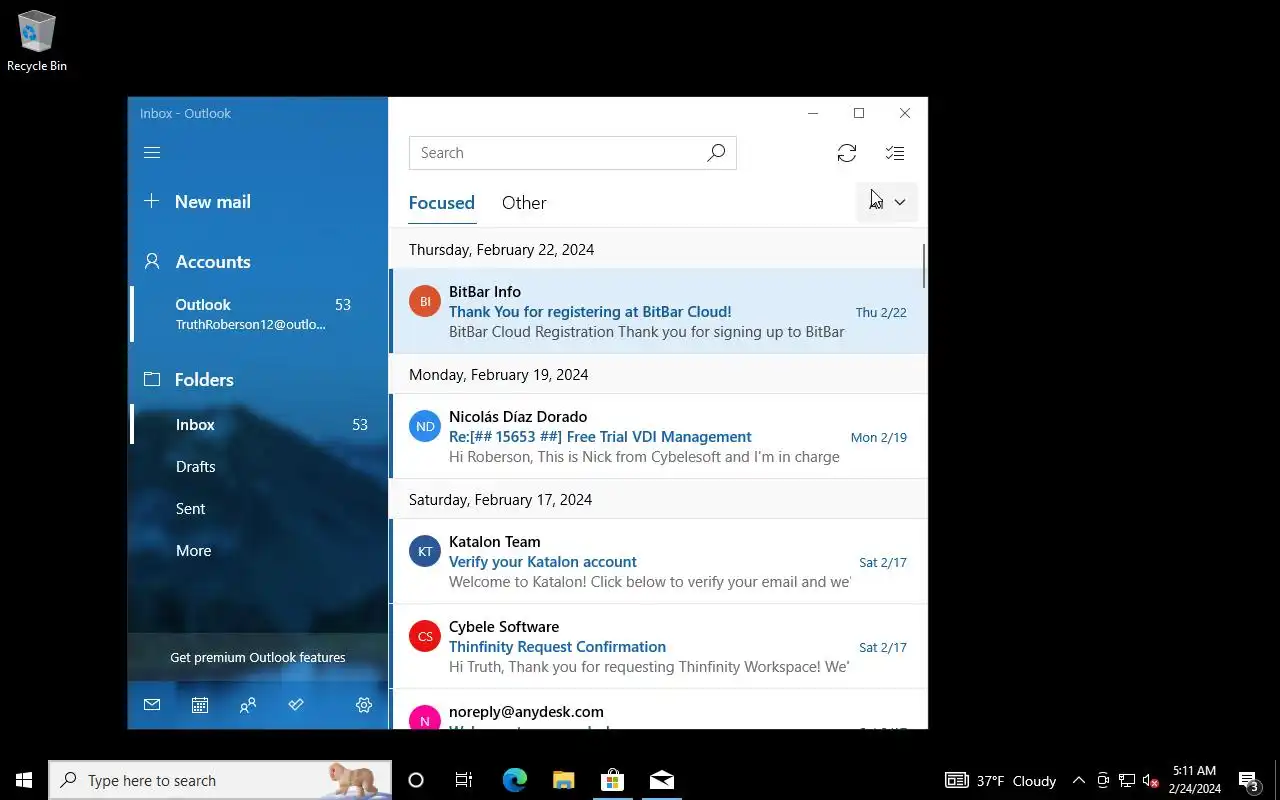Switch to Other tab
1280x800 pixels.
524,203
